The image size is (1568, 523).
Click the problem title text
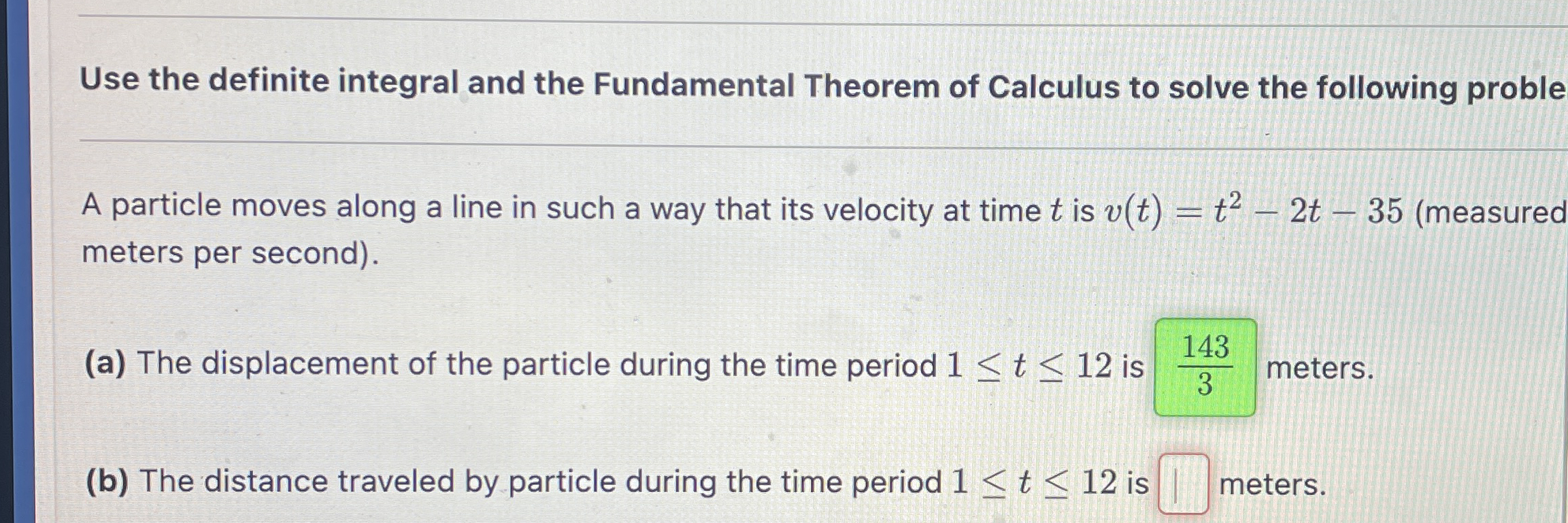coord(748,84)
